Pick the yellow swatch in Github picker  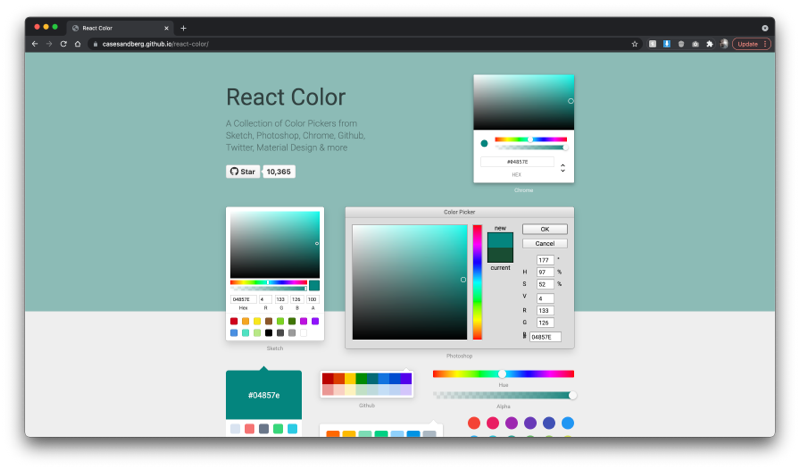(350, 378)
